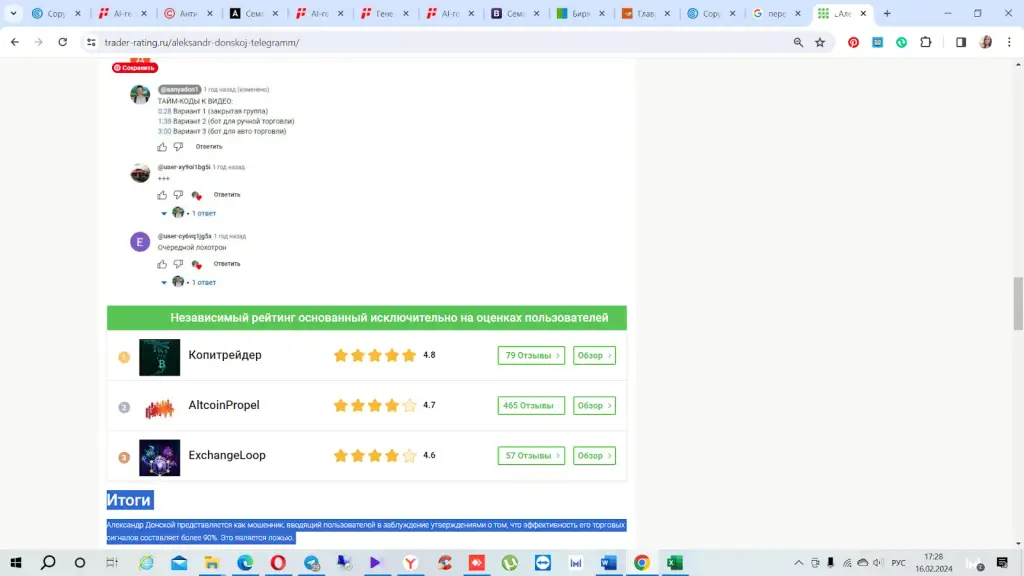Open the blue square extension icon

[878, 42]
